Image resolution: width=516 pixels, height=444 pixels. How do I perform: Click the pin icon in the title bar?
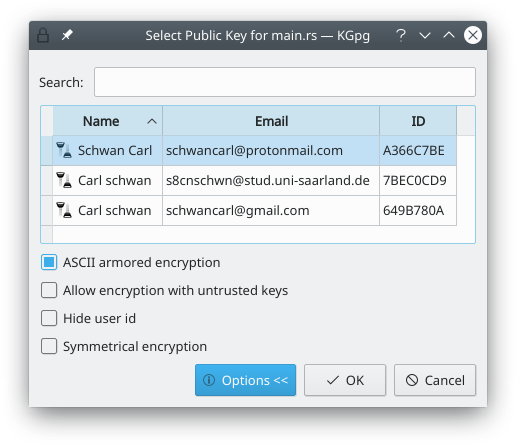[67, 35]
